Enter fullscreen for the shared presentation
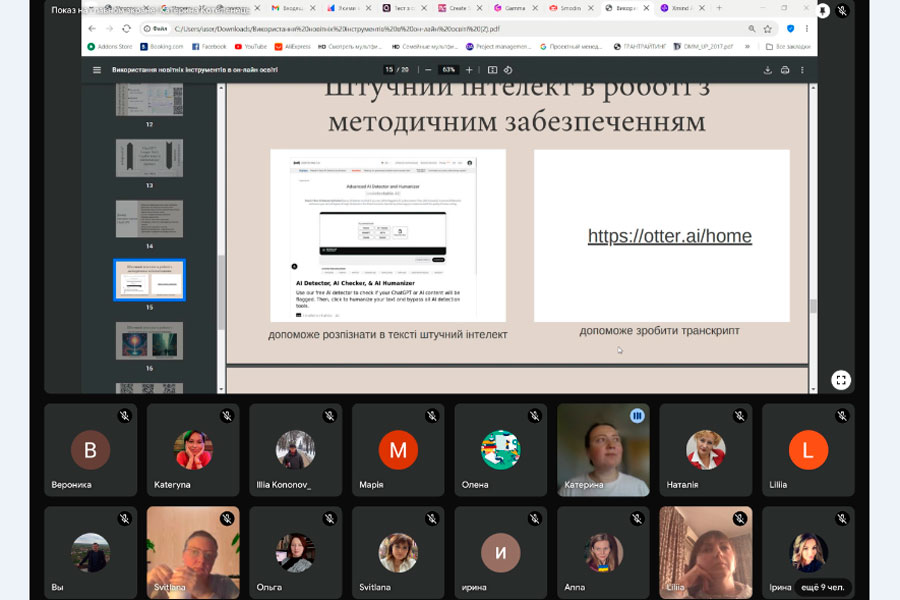 [x=841, y=380]
